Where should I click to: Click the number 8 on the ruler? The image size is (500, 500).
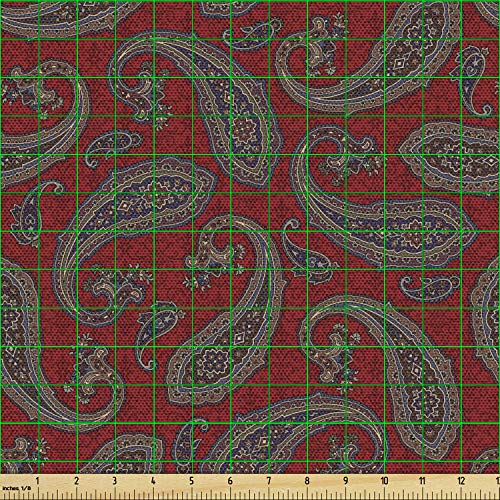(x=307, y=481)
